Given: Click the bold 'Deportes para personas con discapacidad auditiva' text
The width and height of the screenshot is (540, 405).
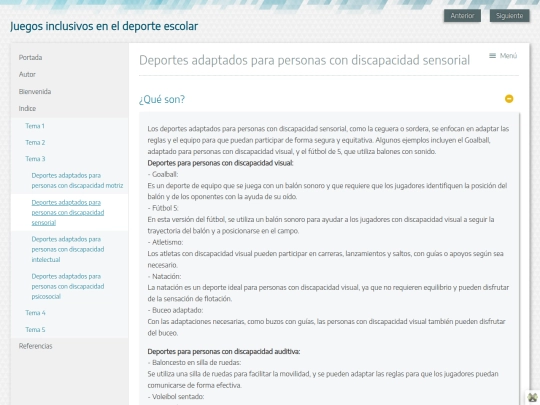Looking at the screenshot, I should 224,352.
